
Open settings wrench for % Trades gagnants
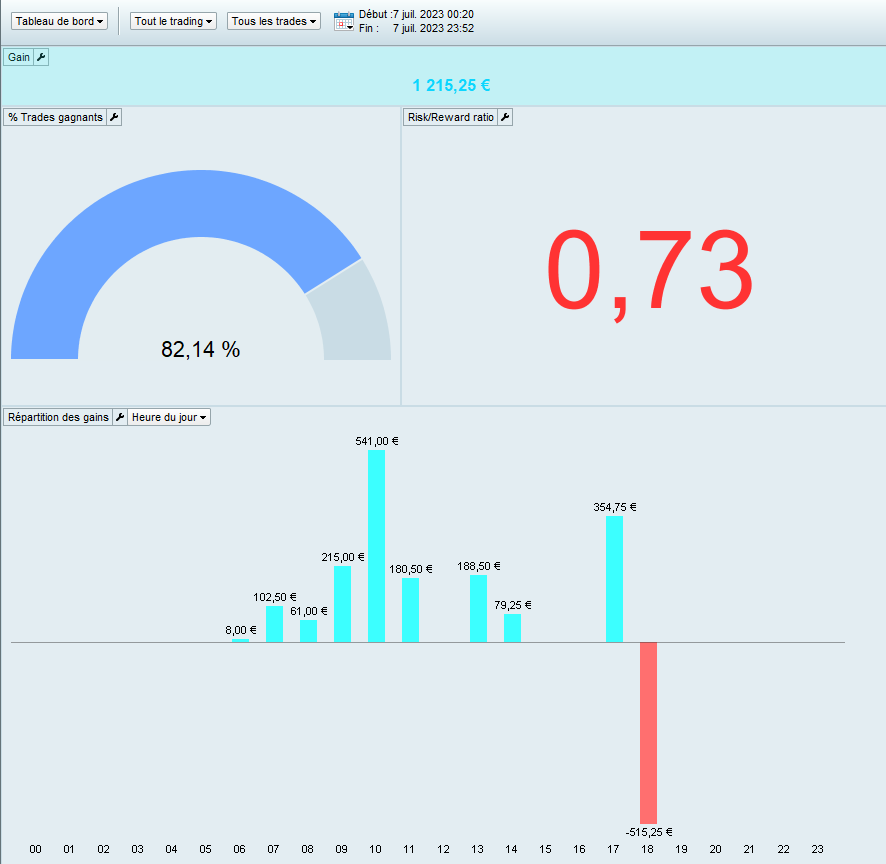[114, 117]
